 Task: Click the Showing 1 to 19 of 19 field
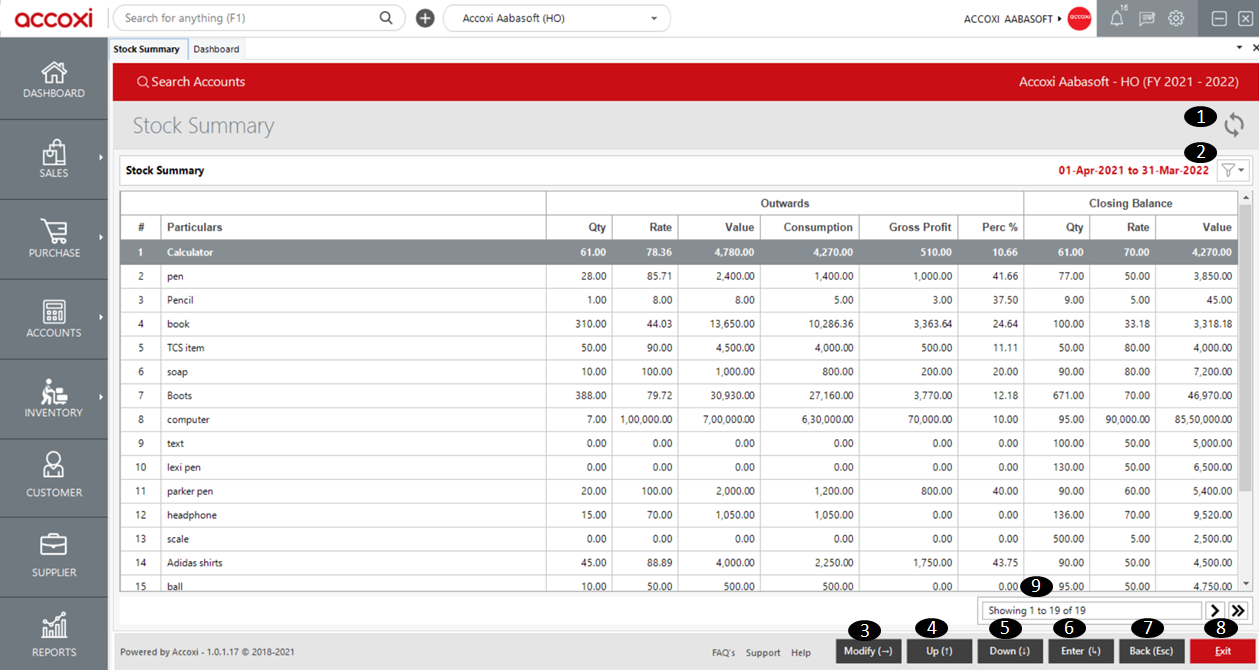click(1091, 610)
